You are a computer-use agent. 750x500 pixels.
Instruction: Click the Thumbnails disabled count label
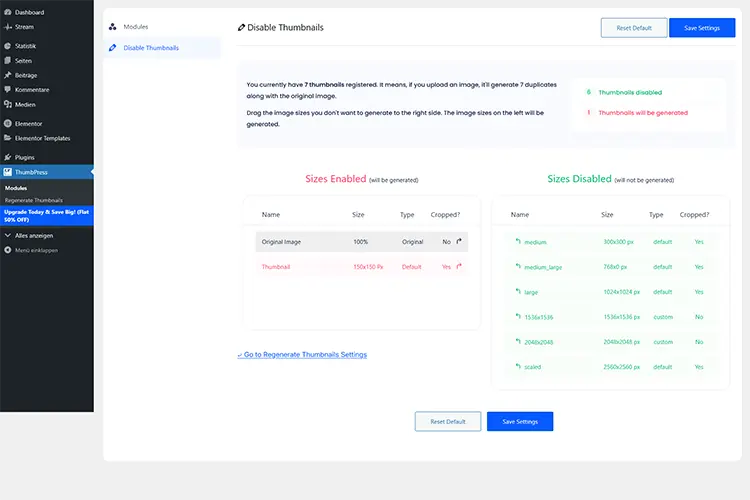tap(630, 92)
